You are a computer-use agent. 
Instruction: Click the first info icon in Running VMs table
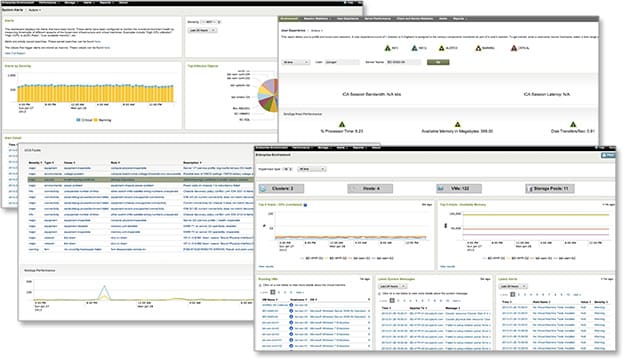[x=291, y=305]
